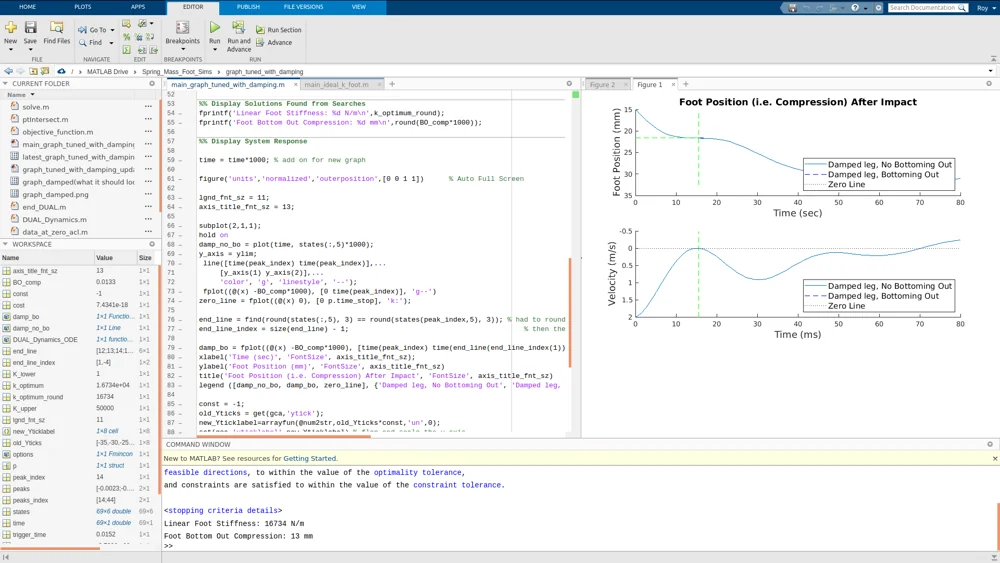The image size is (1000, 563).
Task: Switch to the PLOTS tab
Action: pos(83,7)
